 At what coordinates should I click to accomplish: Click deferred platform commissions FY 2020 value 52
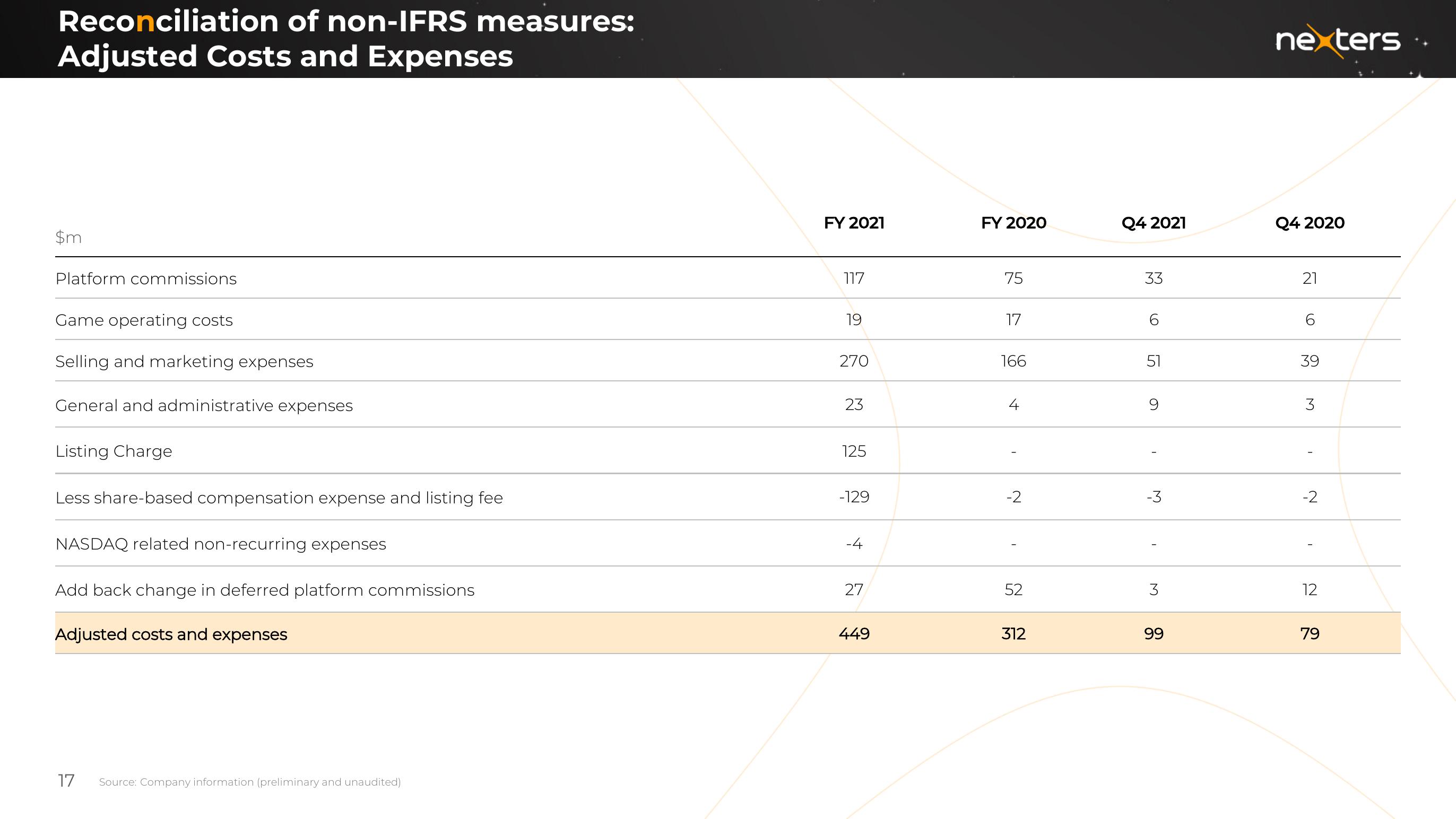click(1013, 589)
